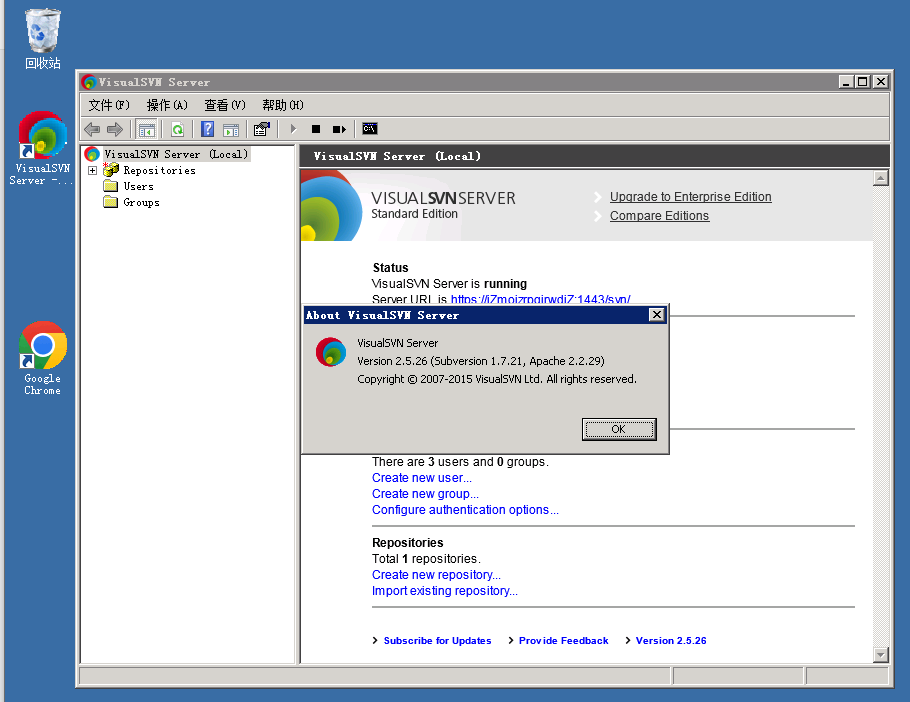The image size is (910, 702).
Task: Select the Groups tree item label
Action: pos(142,202)
